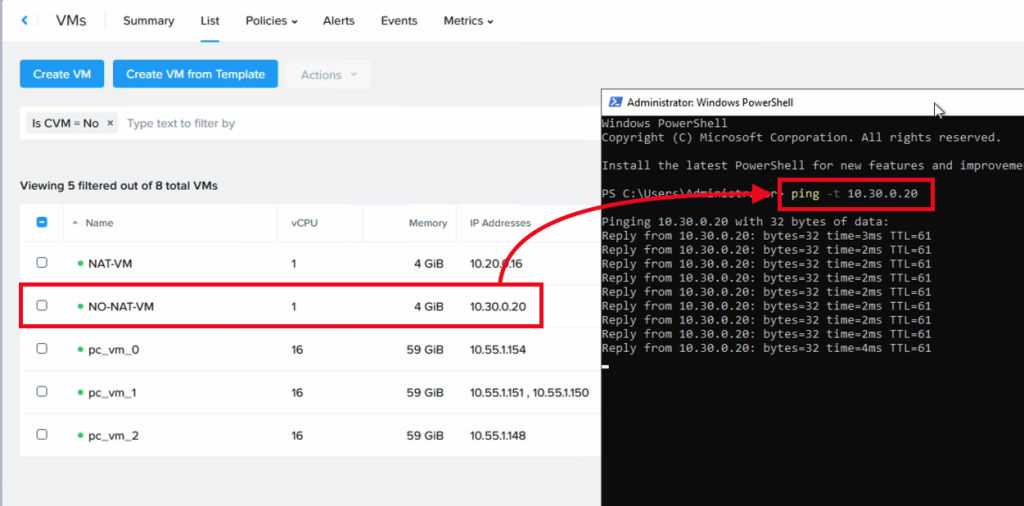The image size is (1024, 506).
Task: Click the back chevron beside VMs
Action: pos(25,20)
